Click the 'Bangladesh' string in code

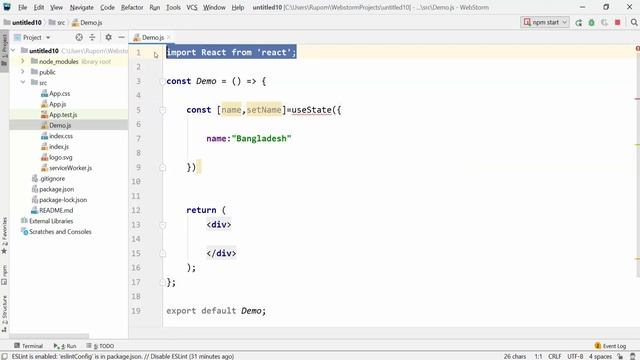(261, 138)
